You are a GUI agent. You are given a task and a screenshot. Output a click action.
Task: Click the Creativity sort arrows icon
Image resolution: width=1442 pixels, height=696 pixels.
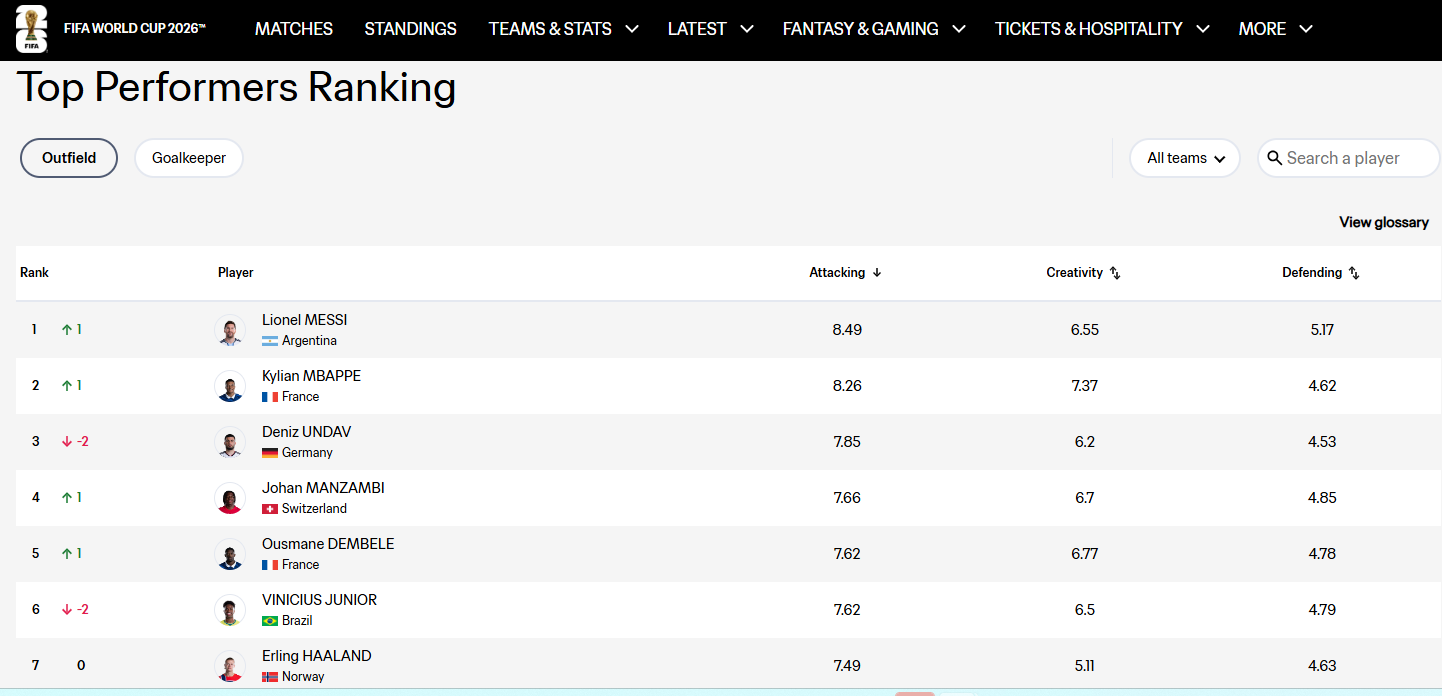[1115, 273]
